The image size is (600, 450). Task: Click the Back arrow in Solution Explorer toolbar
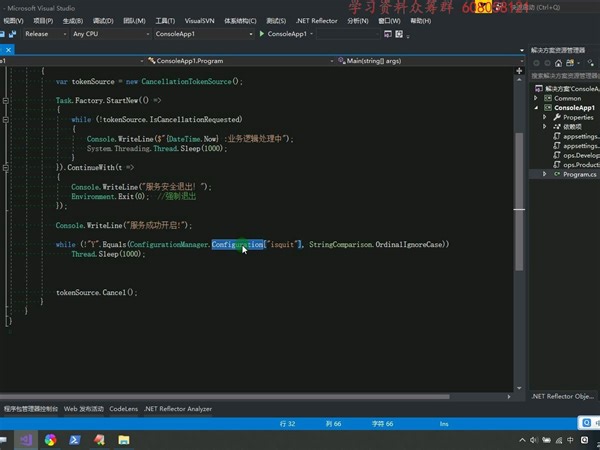click(x=536, y=63)
